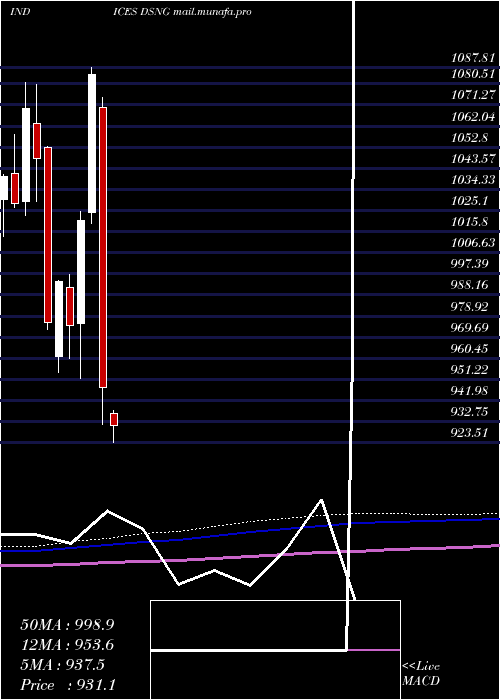Click the 1087.81 price label

[x=473, y=58]
